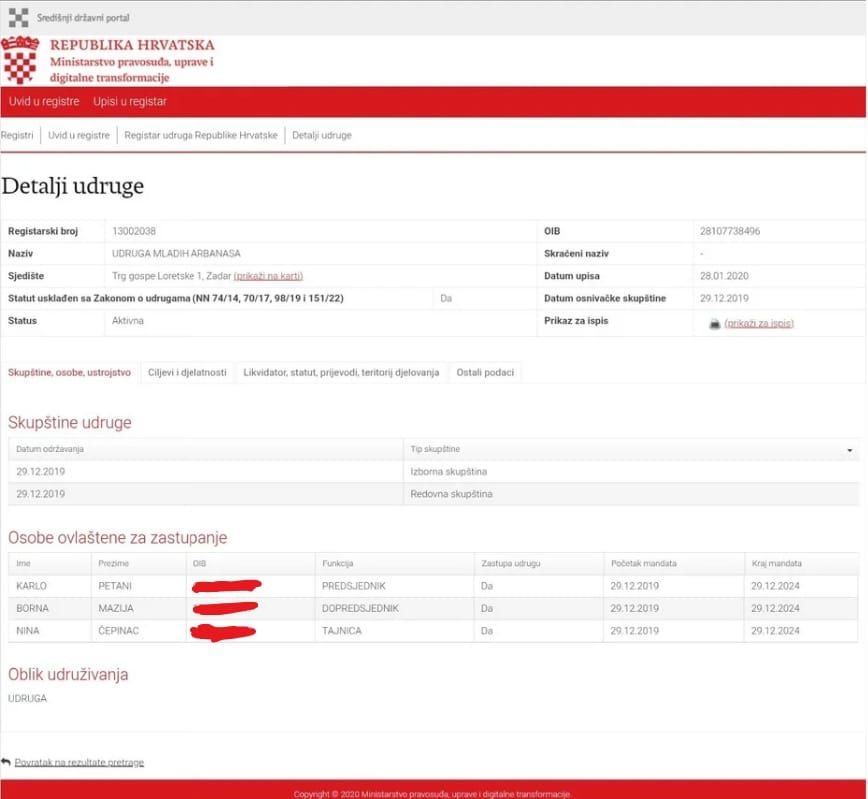
Task: Click the 'Datum održavanja' column header
Action: tap(49, 449)
